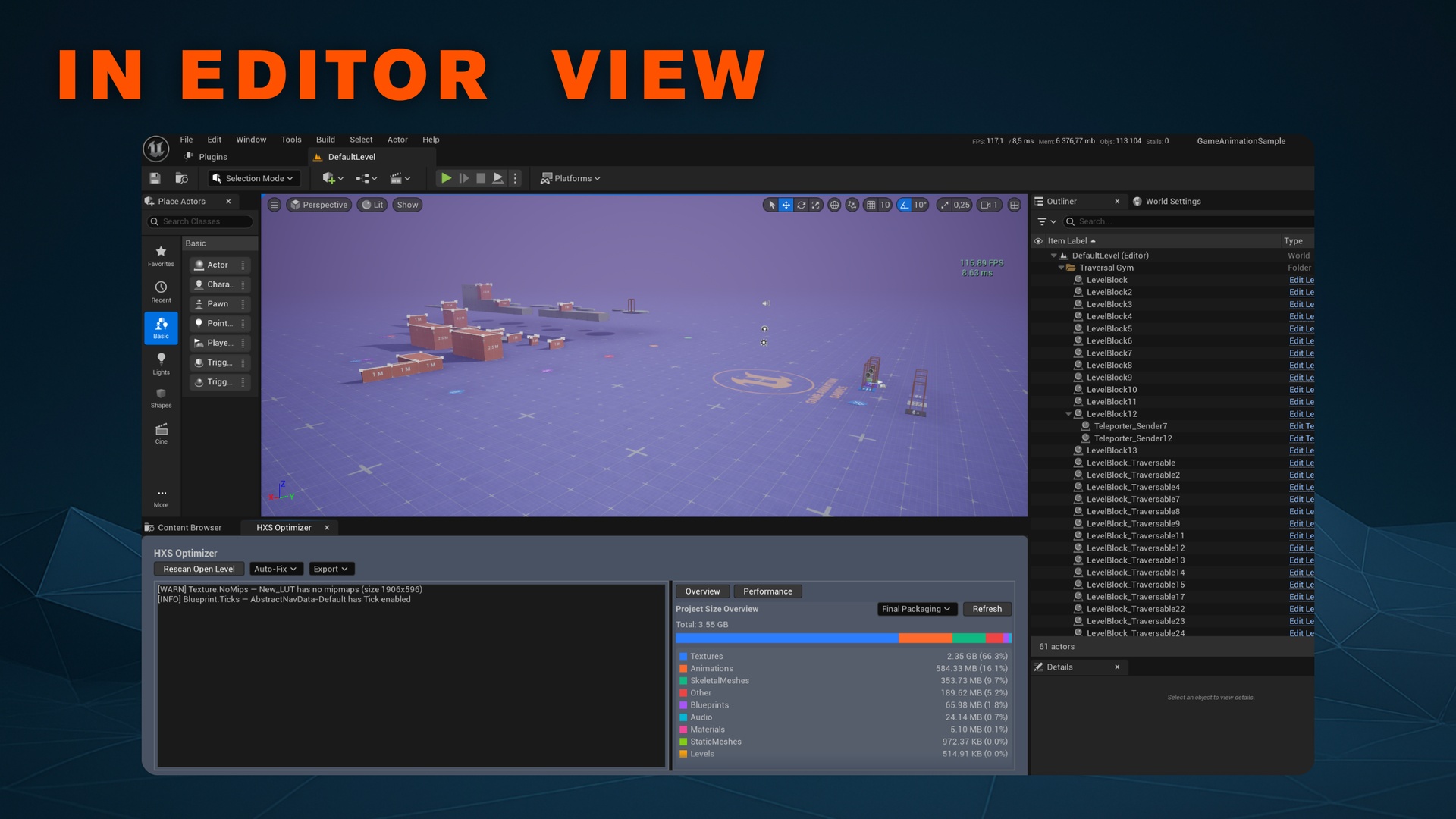The width and height of the screenshot is (1456, 819).
Task: Start Play in Editor with the green play icon
Action: [x=446, y=178]
